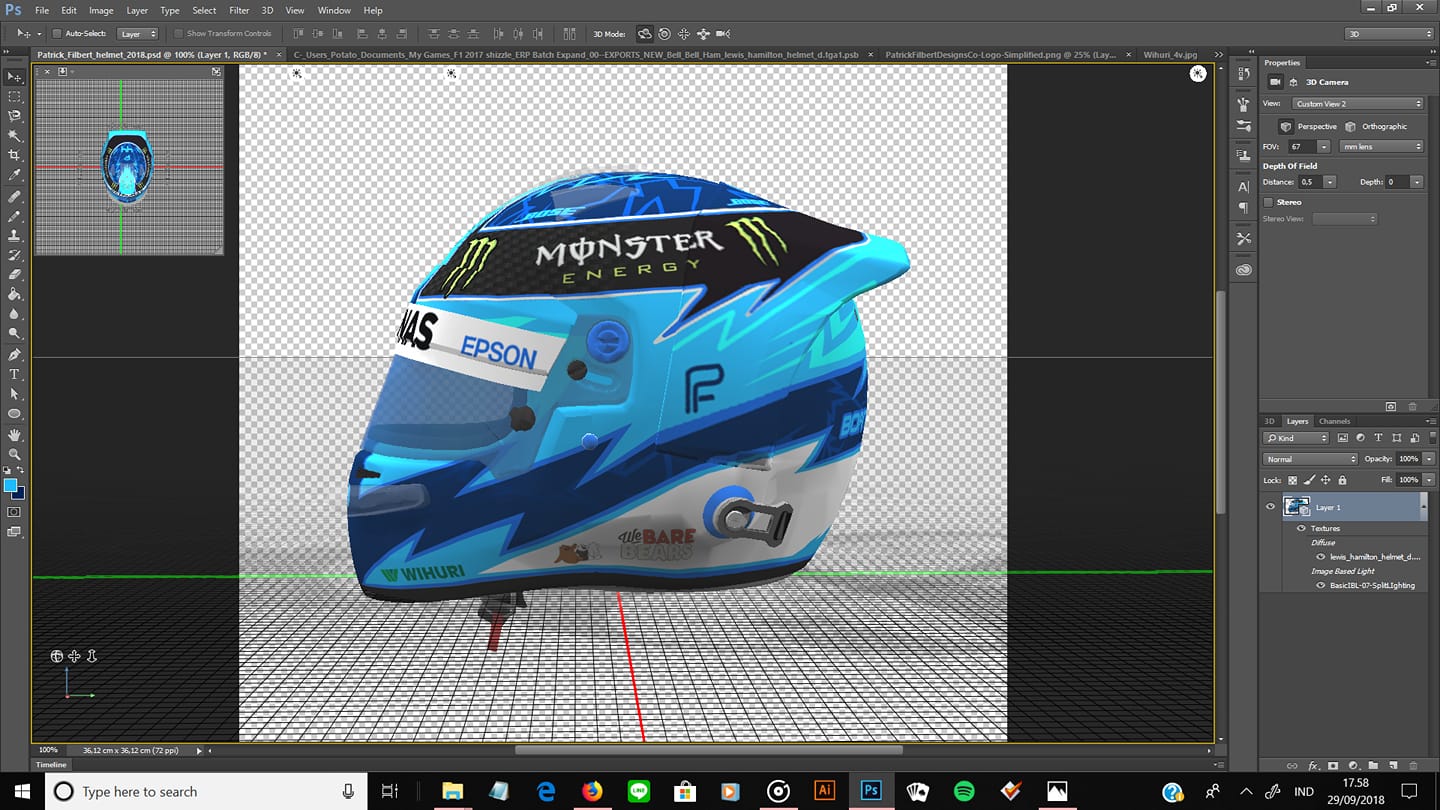Select the Eraser tool
1440x810 pixels.
pos(14,275)
